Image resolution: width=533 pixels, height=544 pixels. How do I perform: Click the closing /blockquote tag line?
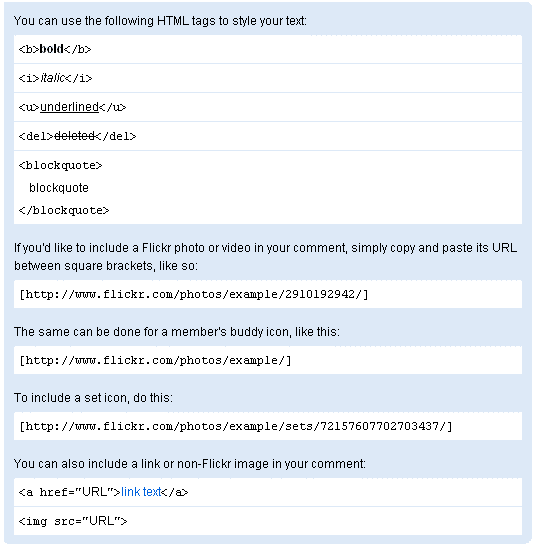point(64,211)
